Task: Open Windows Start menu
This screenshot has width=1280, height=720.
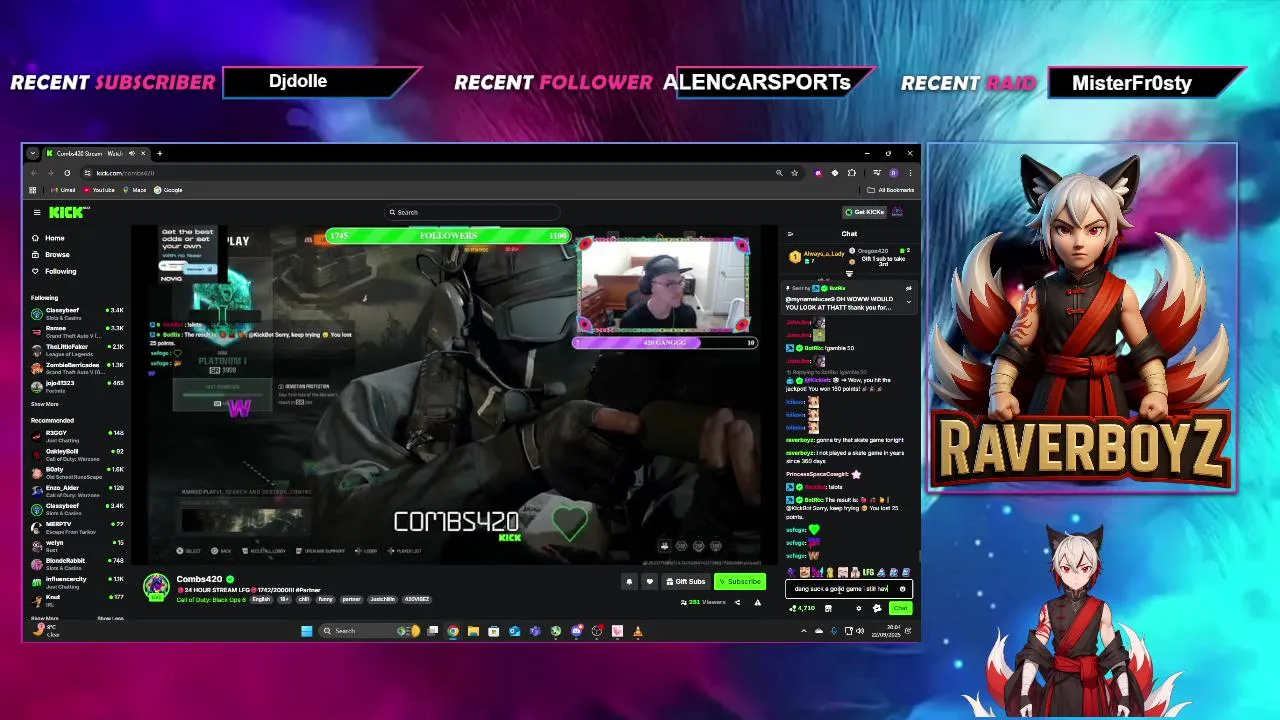Action: tap(306, 631)
